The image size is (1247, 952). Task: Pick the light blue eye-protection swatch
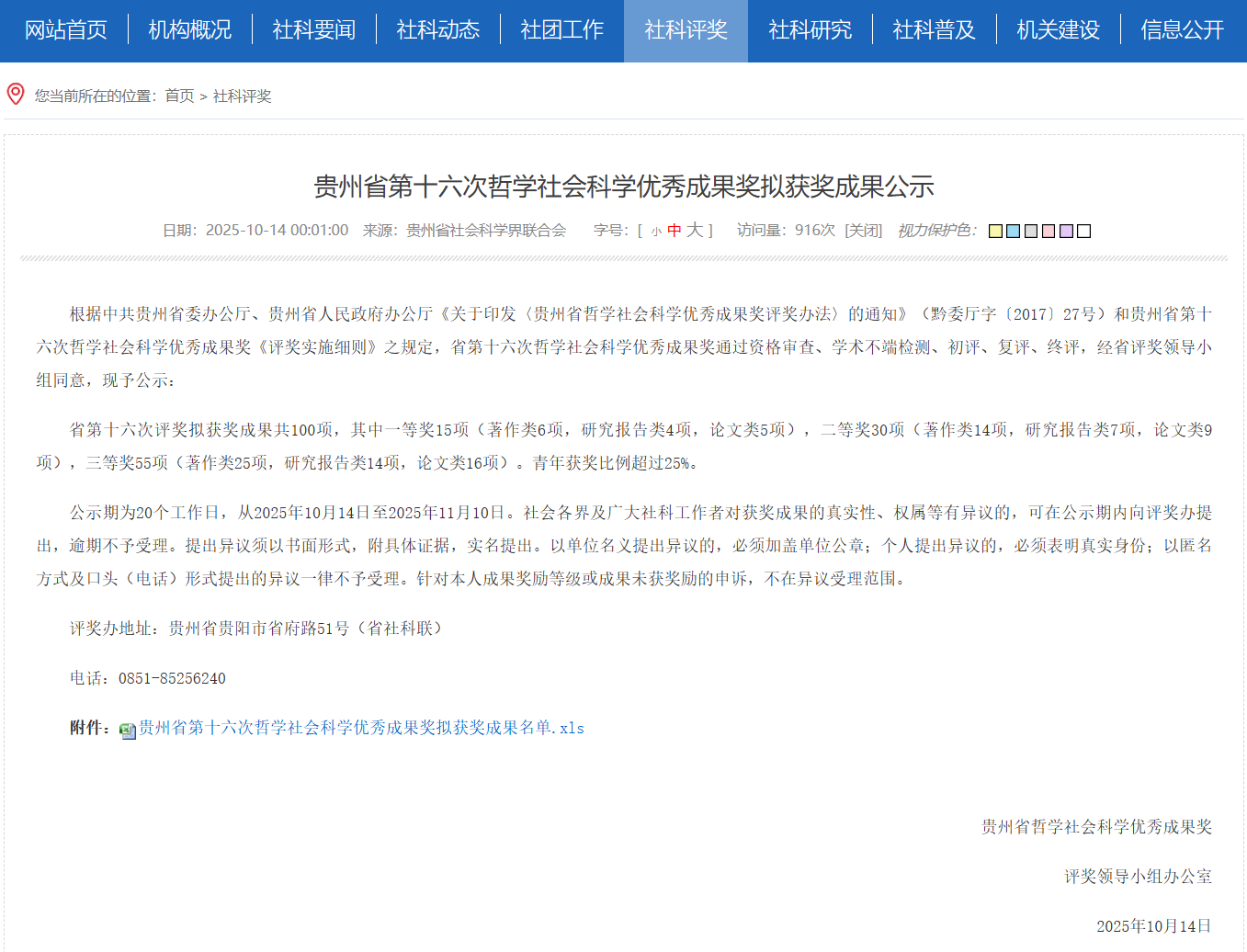tap(1013, 232)
